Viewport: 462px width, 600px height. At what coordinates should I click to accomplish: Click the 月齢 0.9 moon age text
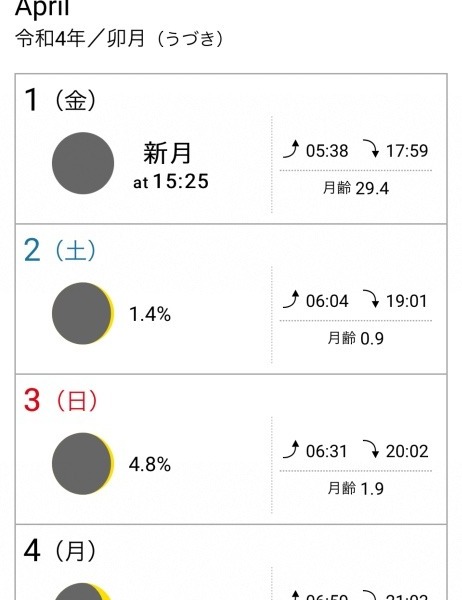[x=356, y=338]
